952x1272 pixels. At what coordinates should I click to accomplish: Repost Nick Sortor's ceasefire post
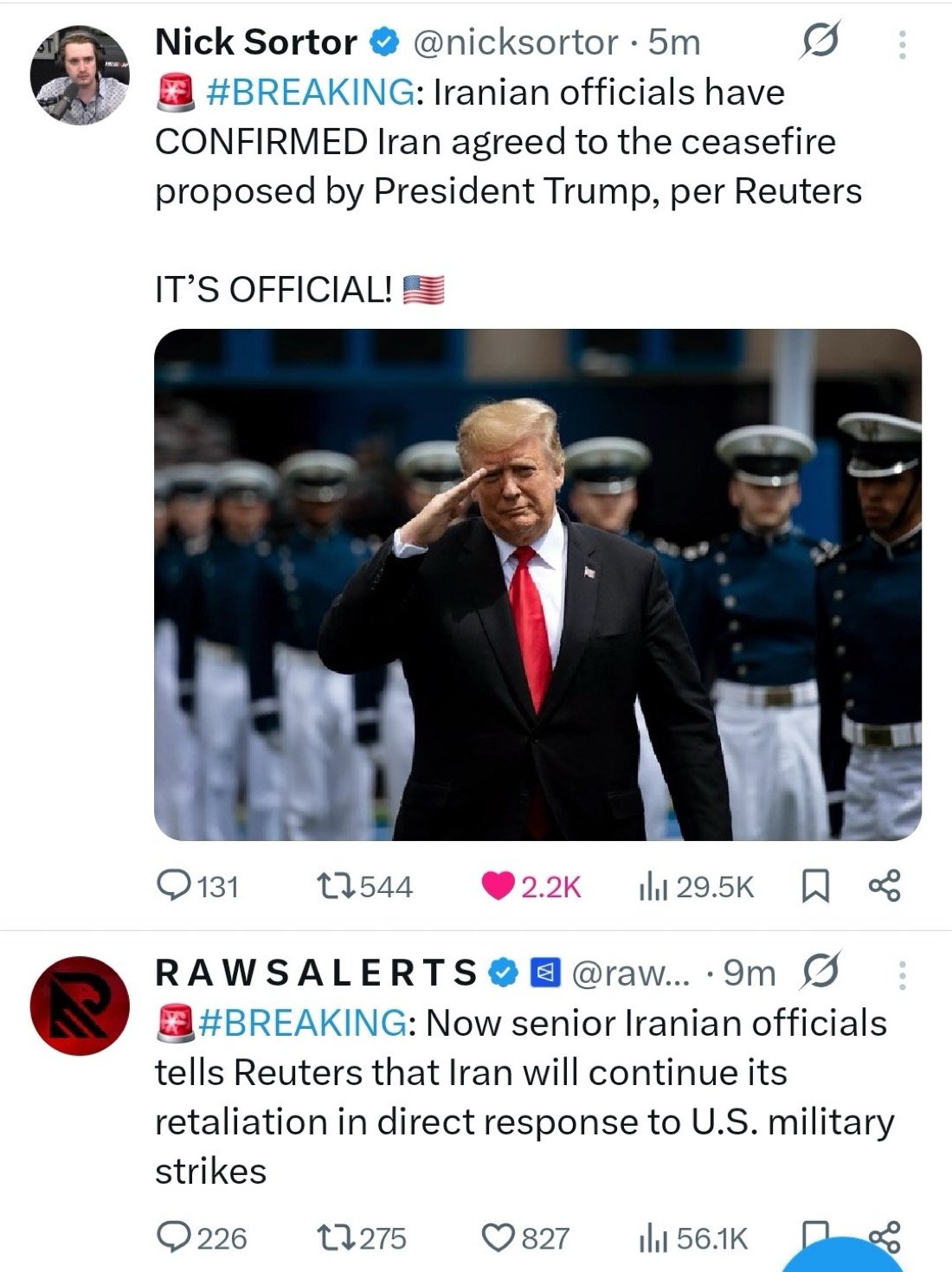pos(363,886)
